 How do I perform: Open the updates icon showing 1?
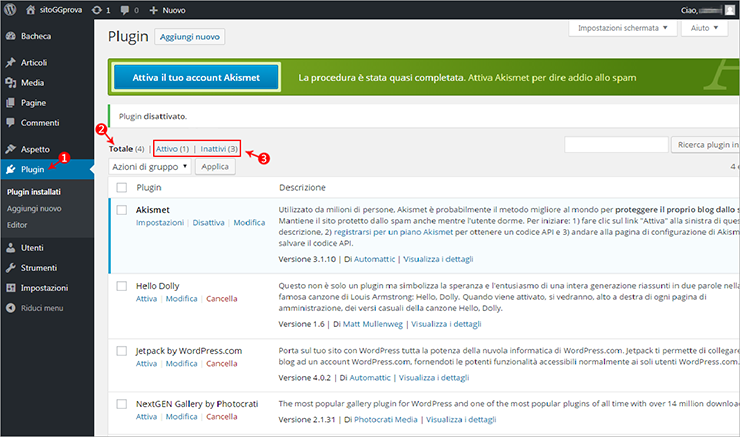coord(101,10)
